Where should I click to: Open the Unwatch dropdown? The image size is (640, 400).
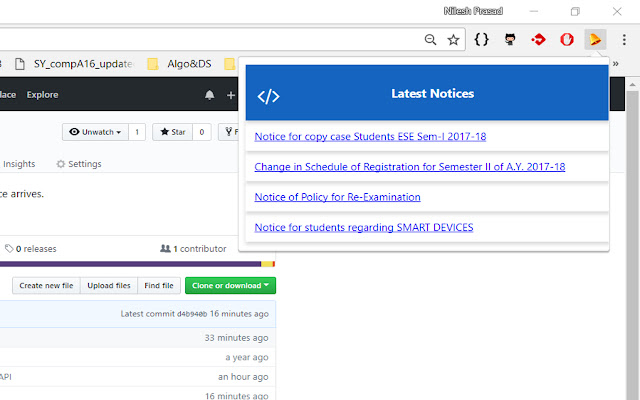pyautogui.click(x=95, y=132)
